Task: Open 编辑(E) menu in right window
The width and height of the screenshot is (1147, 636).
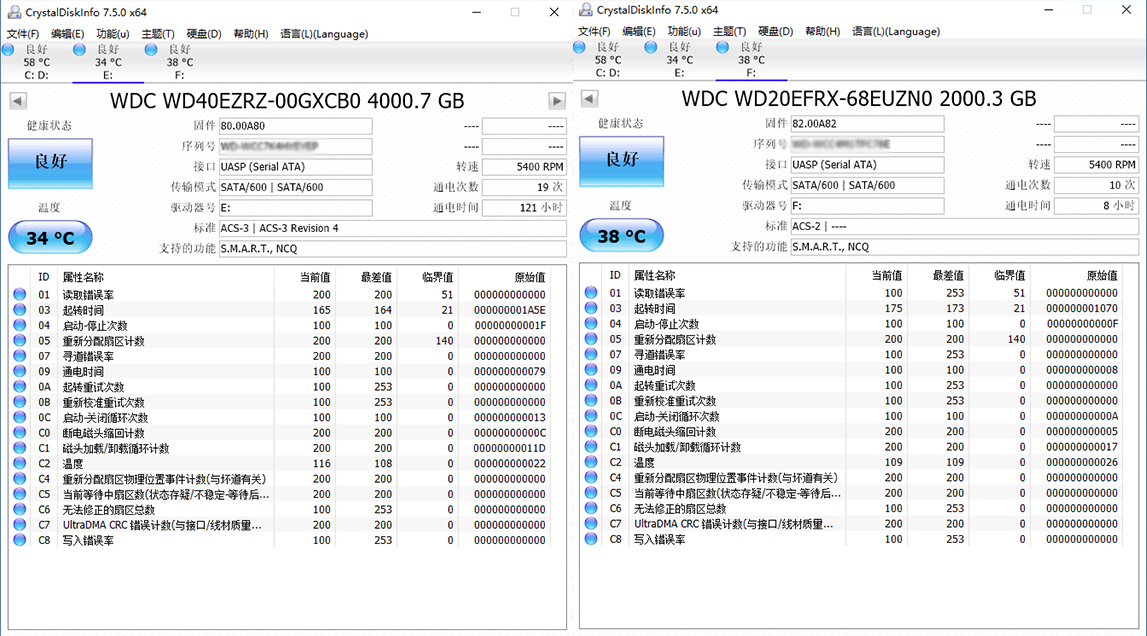Action: point(639,31)
